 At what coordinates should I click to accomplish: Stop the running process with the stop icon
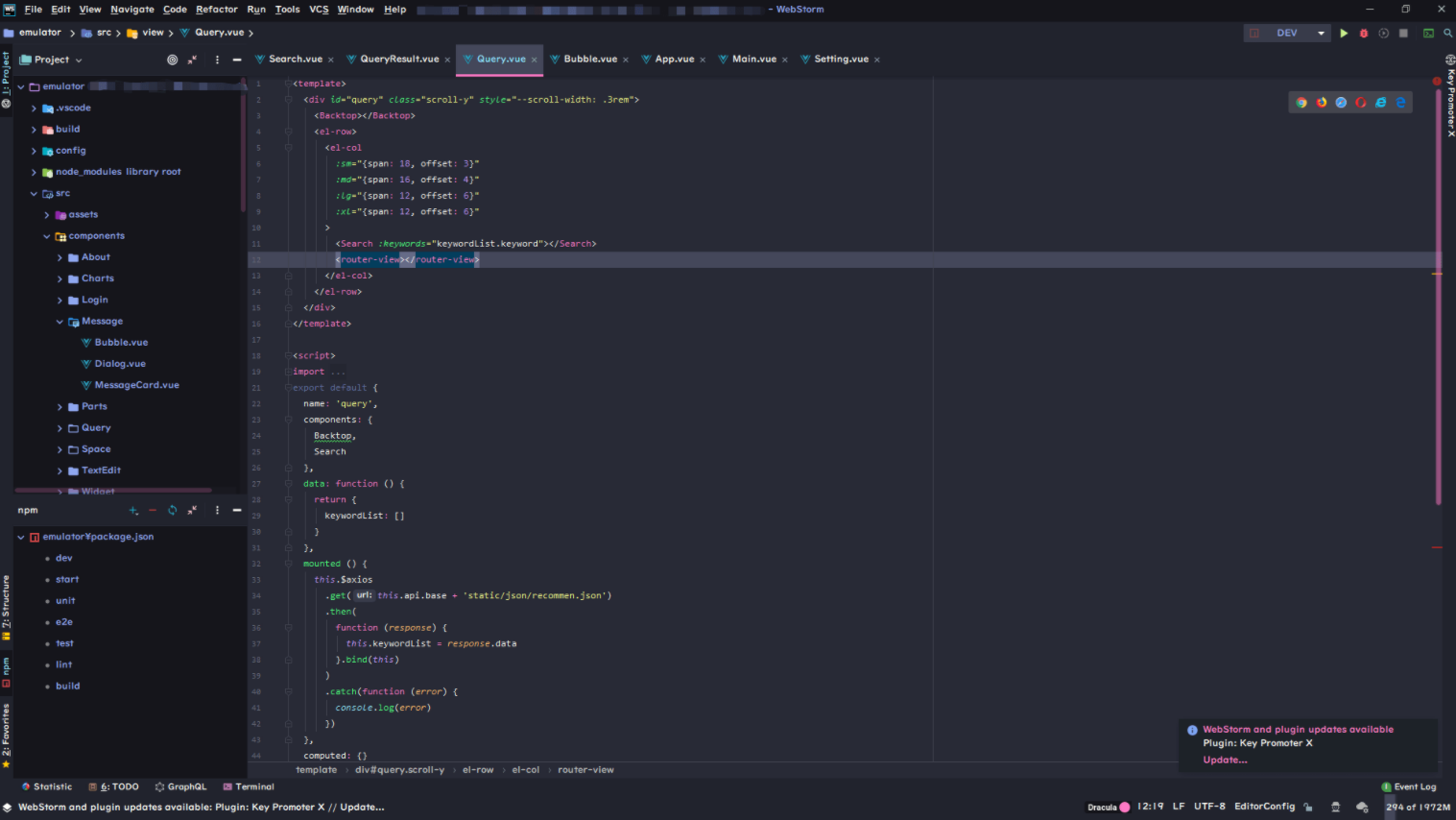[1403, 33]
